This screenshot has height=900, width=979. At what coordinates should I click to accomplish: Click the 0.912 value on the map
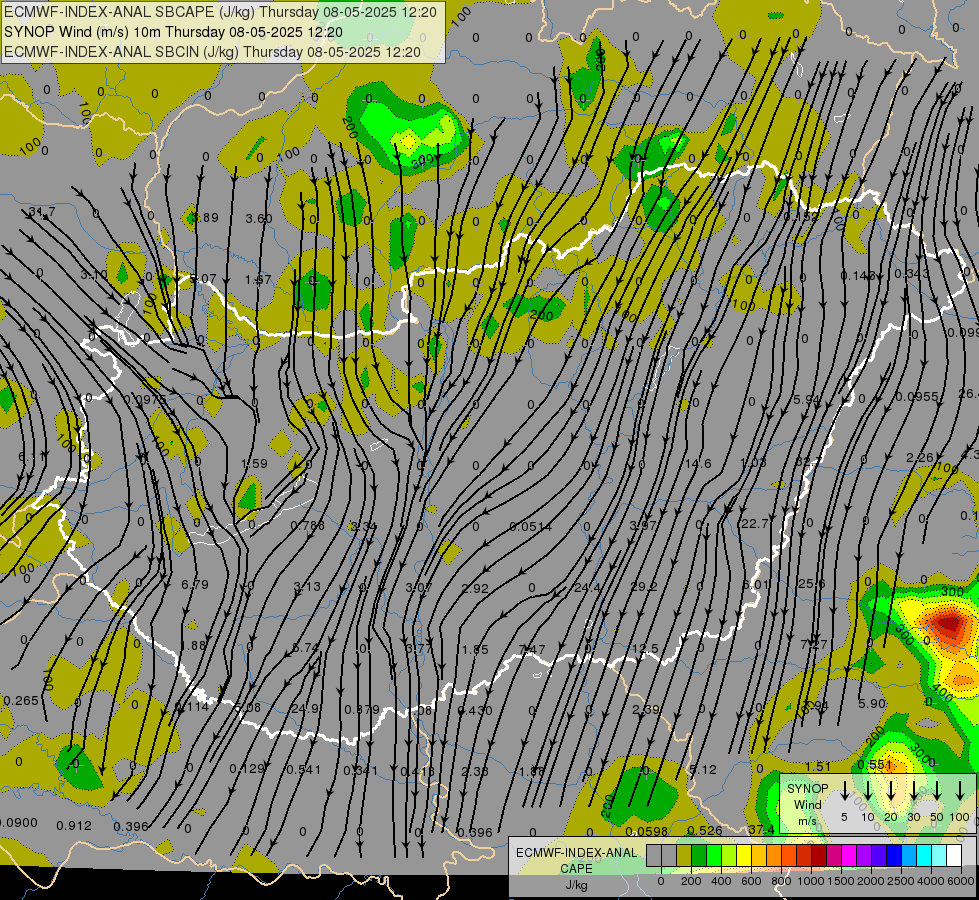(74, 826)
